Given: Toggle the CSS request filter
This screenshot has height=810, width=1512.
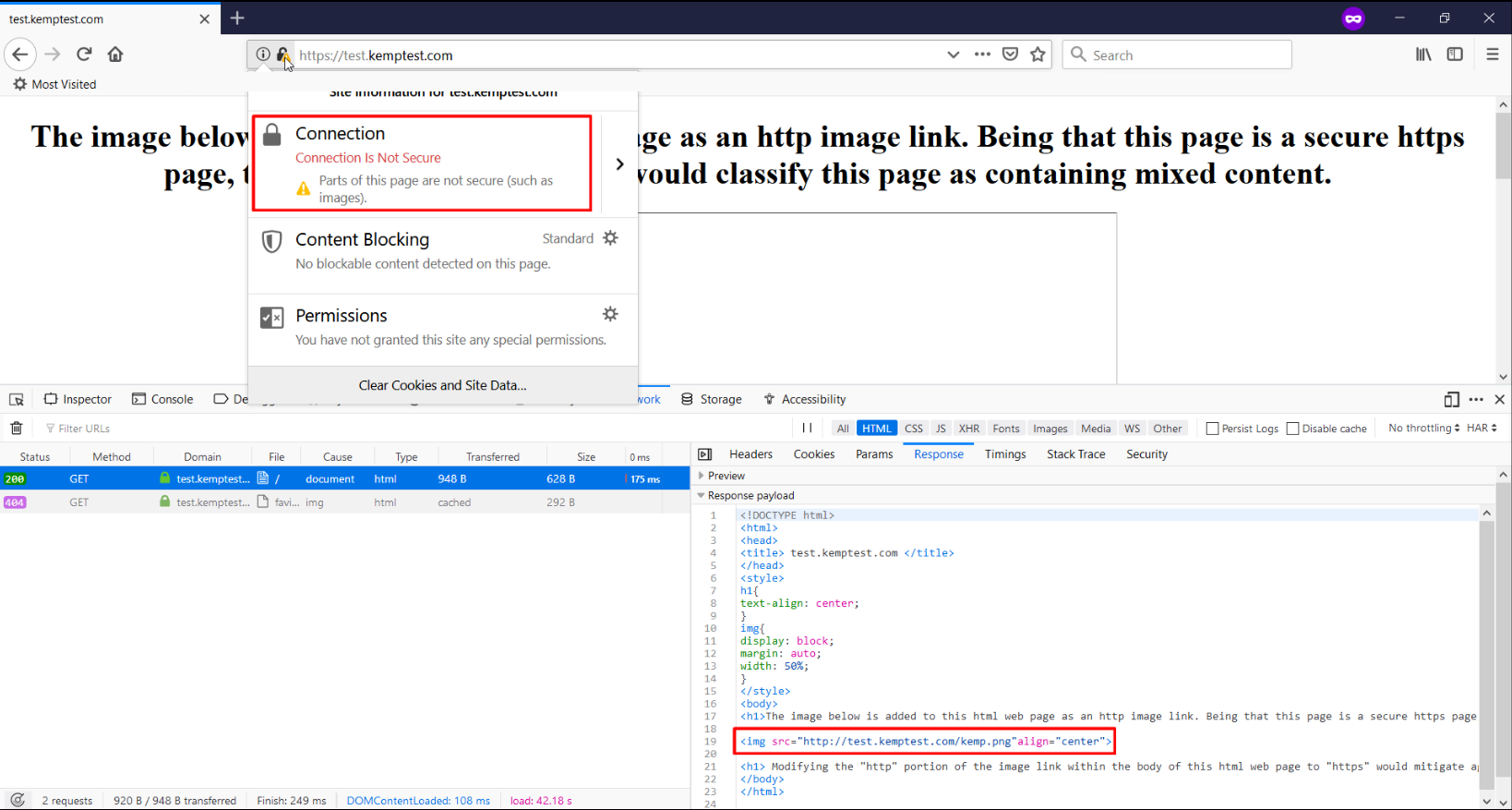Looking at the screenshot, I should (914, 429).
